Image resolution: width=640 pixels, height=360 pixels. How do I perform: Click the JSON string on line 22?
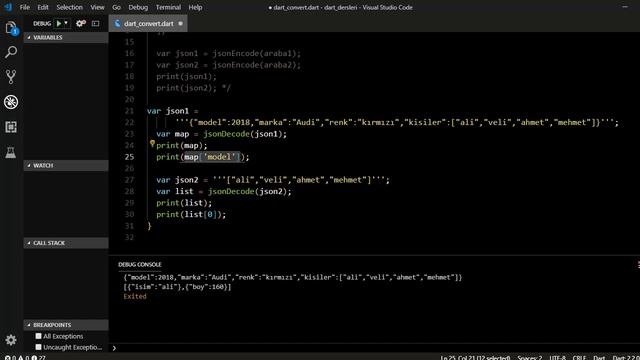[x=397, y=122]
